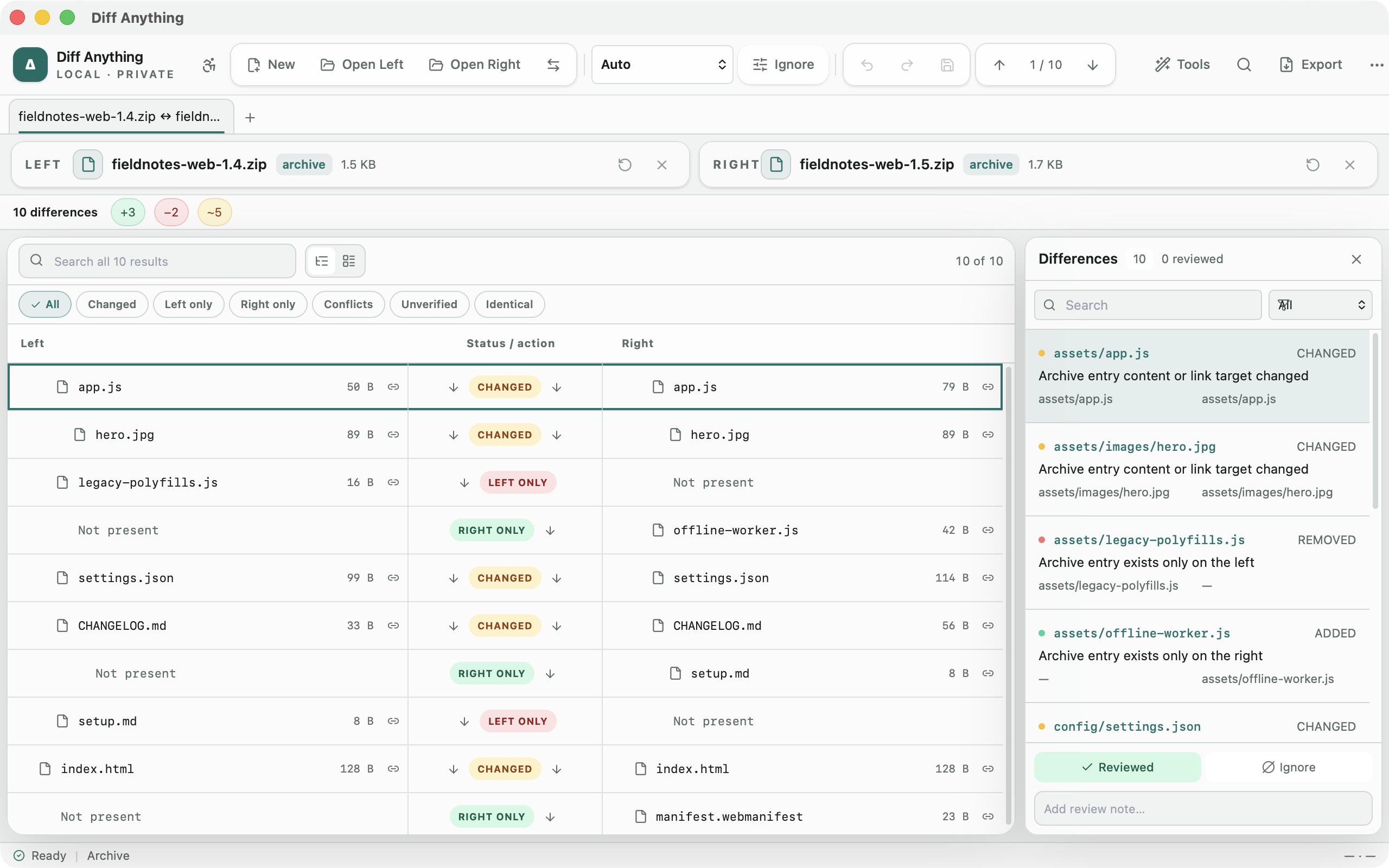This screenshot has height=868, width=1389.
Task: Filter by the +3 added badge
Action: (x=128, y=213)
